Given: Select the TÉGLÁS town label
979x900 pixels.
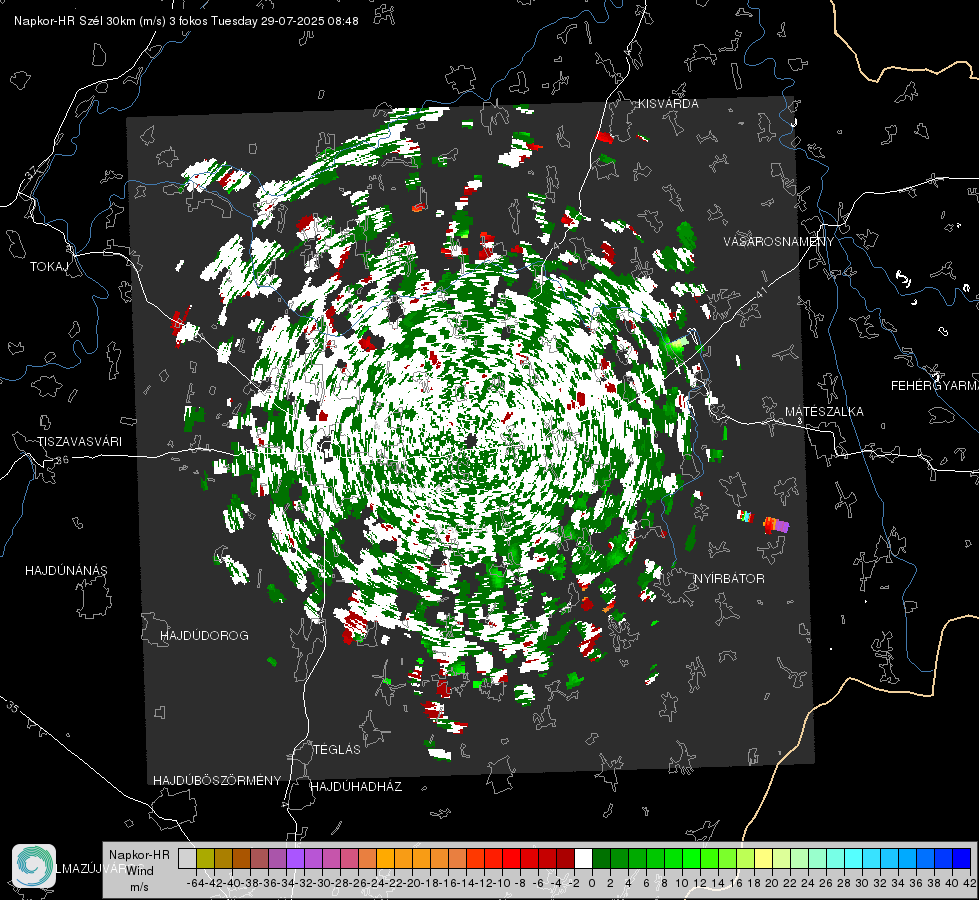Looking at the screenshot, I should (x=337, y=749).
